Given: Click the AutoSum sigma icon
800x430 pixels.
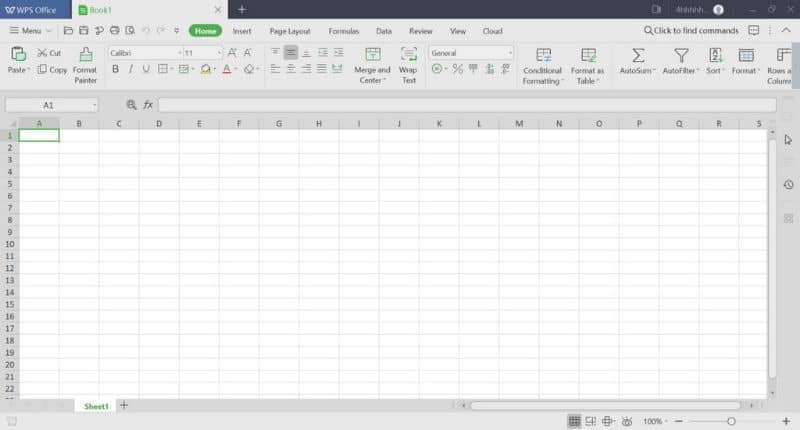Looking at the screenshot, I should pos(637,56).
